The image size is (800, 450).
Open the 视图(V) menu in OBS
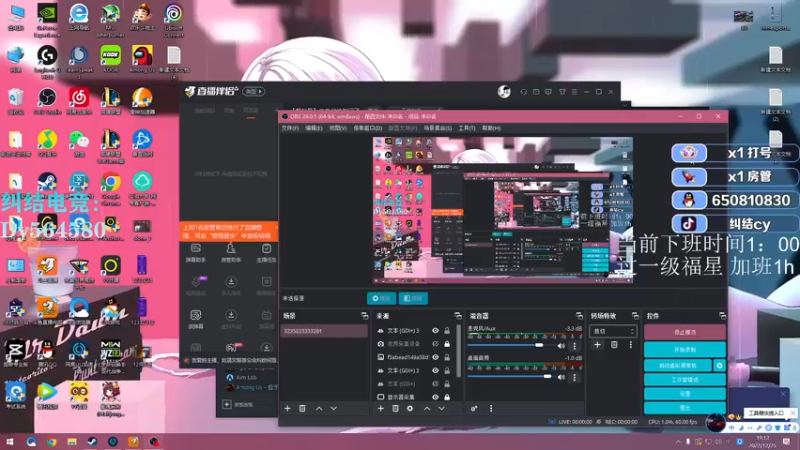coord(338,128)
